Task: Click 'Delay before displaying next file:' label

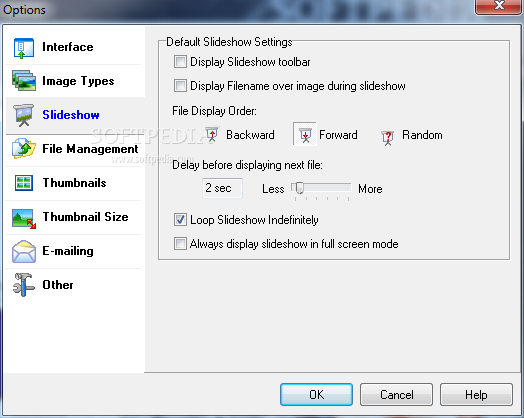Action: pos(247,165)
